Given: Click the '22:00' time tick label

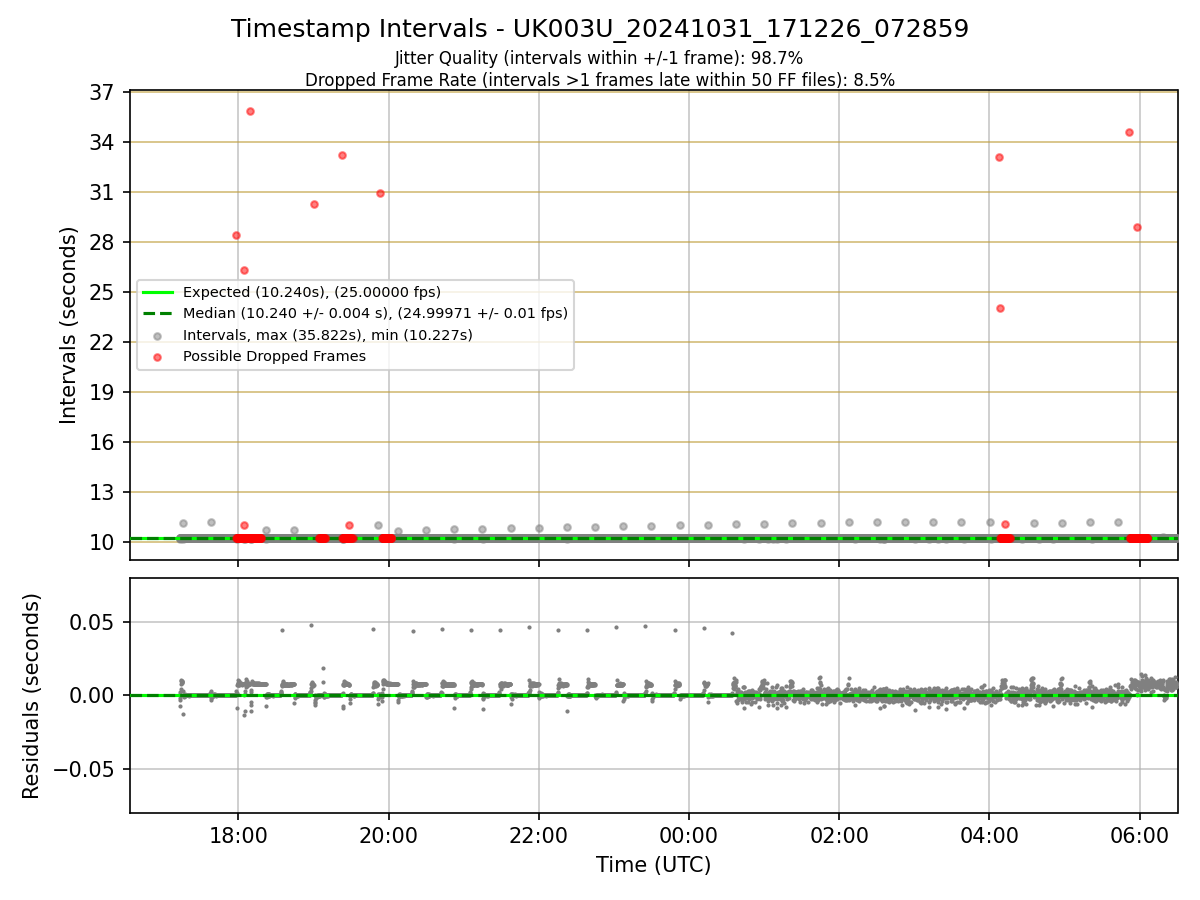Looking at the screenshot, I should pyautogui.click(x=539, y=834).
